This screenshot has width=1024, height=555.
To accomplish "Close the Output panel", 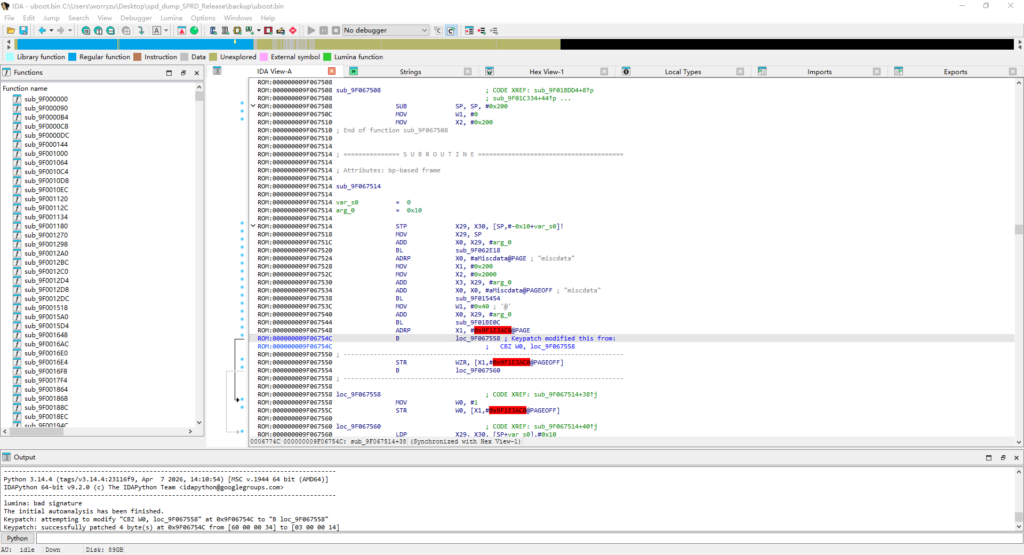I will (x=1016, y=458).
